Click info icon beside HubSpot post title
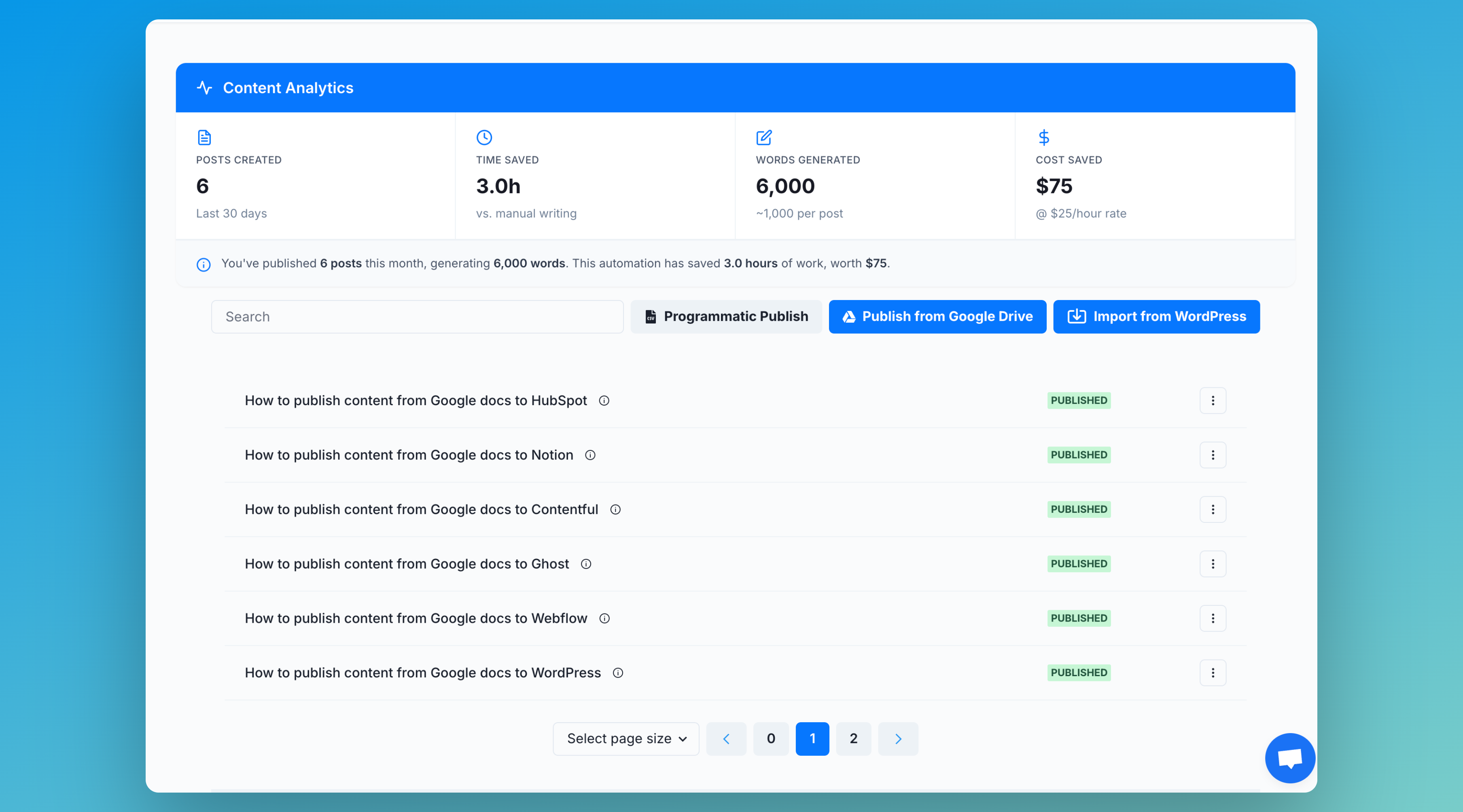This screenshot has height=812, width=1463. coord(604,400)
